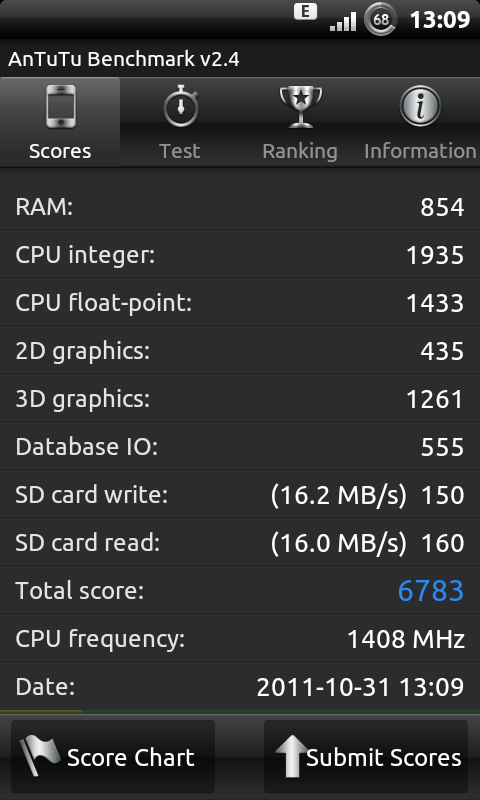Select the Total score value 6783
480x800 pixels.
pos(431,591)
